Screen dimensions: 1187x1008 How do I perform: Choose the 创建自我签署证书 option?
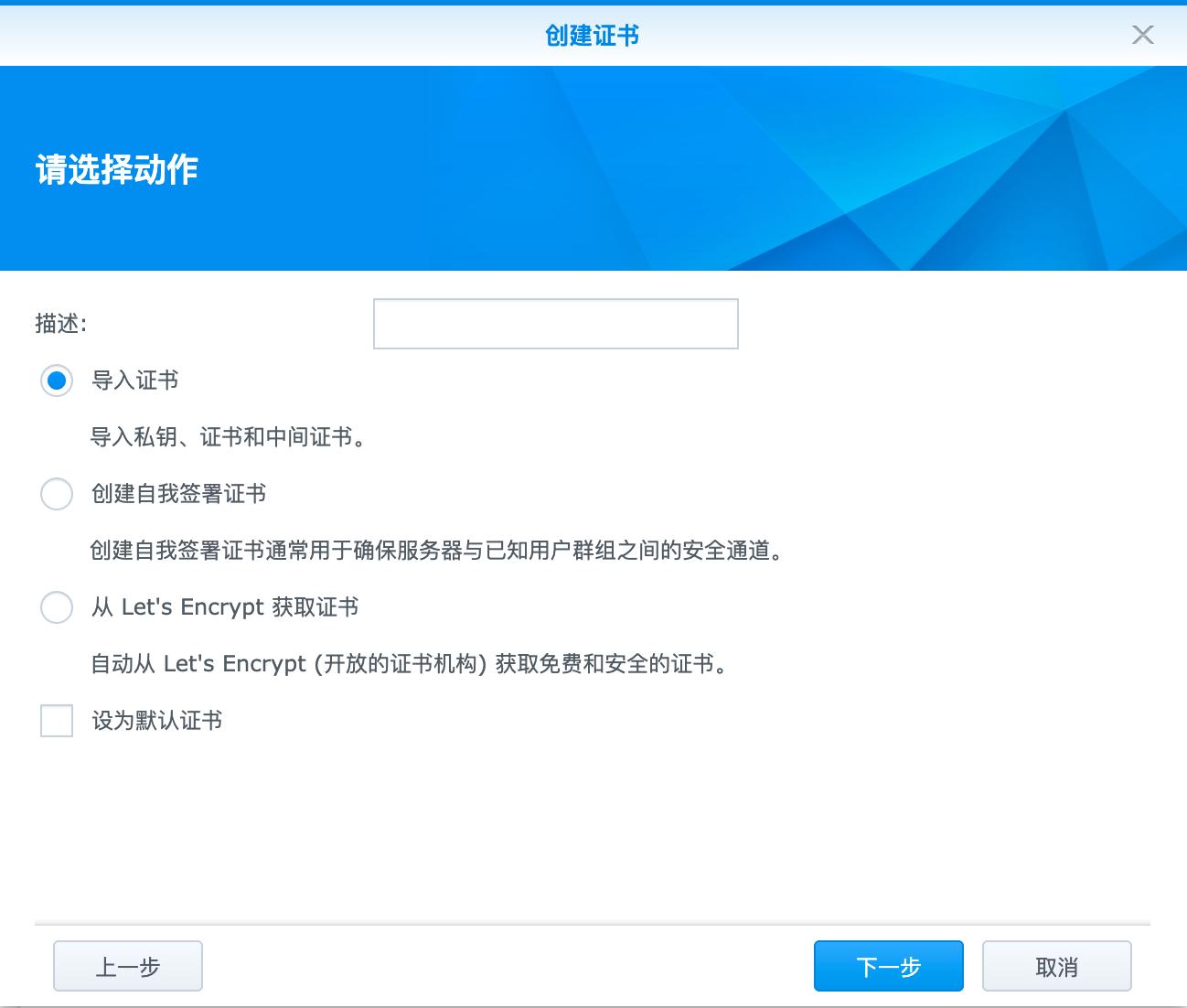(56, 494)
